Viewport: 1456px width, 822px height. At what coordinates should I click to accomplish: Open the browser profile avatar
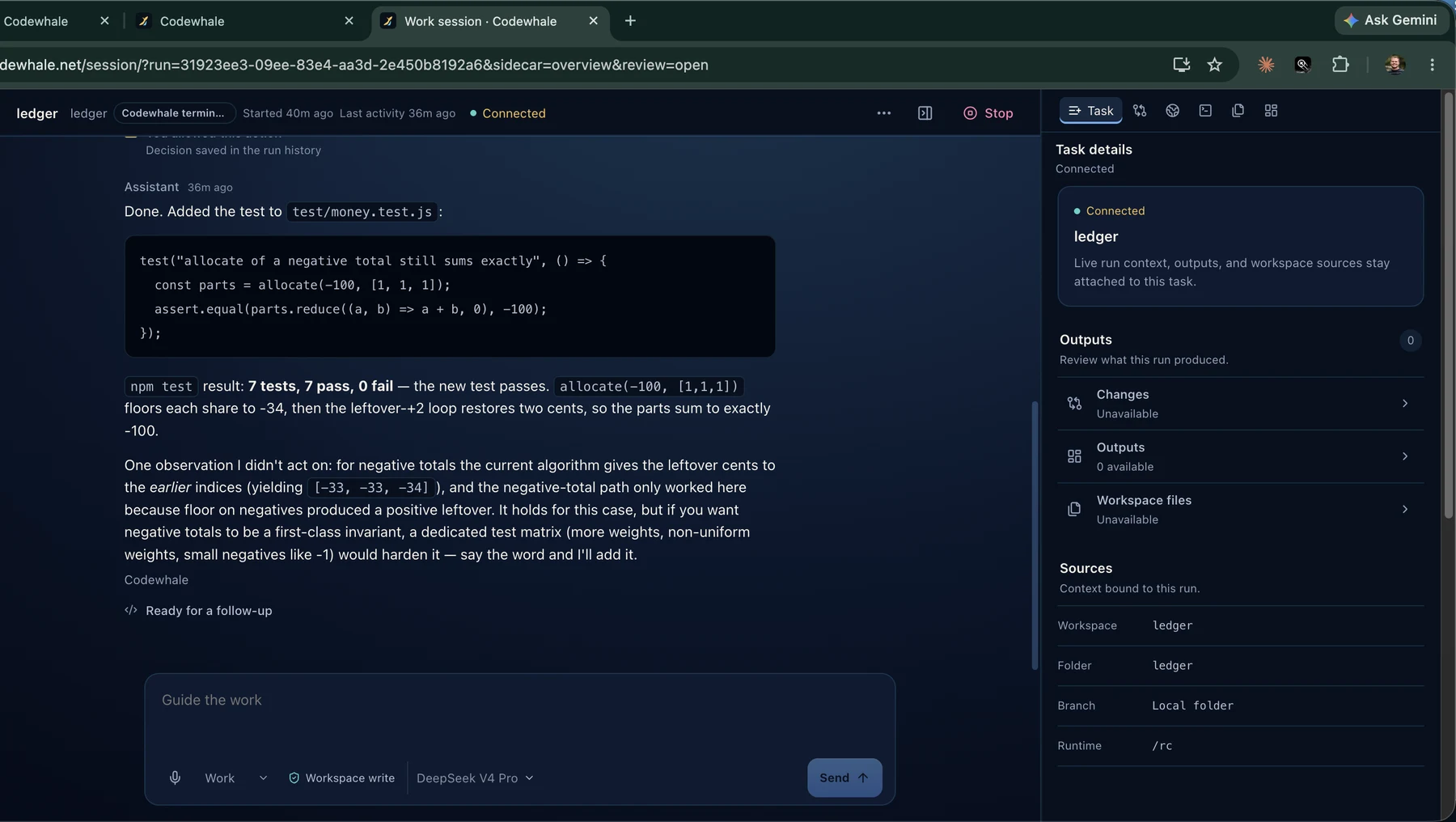(x=1395, y=65)
